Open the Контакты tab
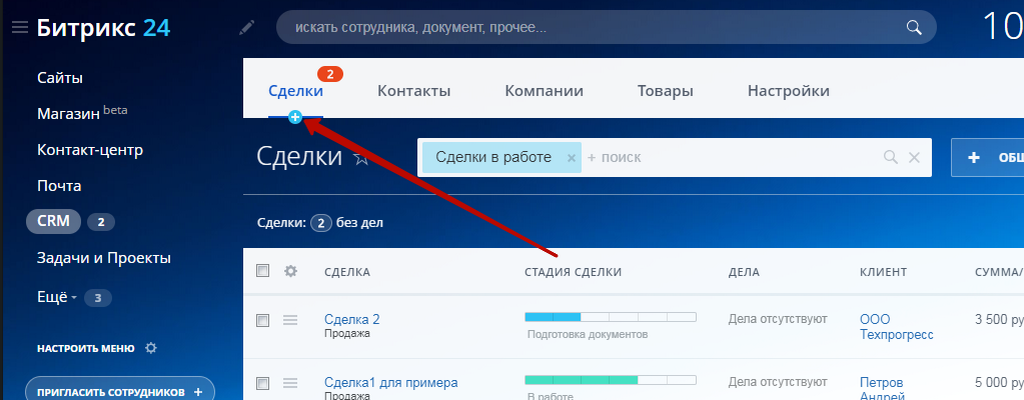Image resolution: width=1024 pixels, height=400 pixels. click(414, 91)
